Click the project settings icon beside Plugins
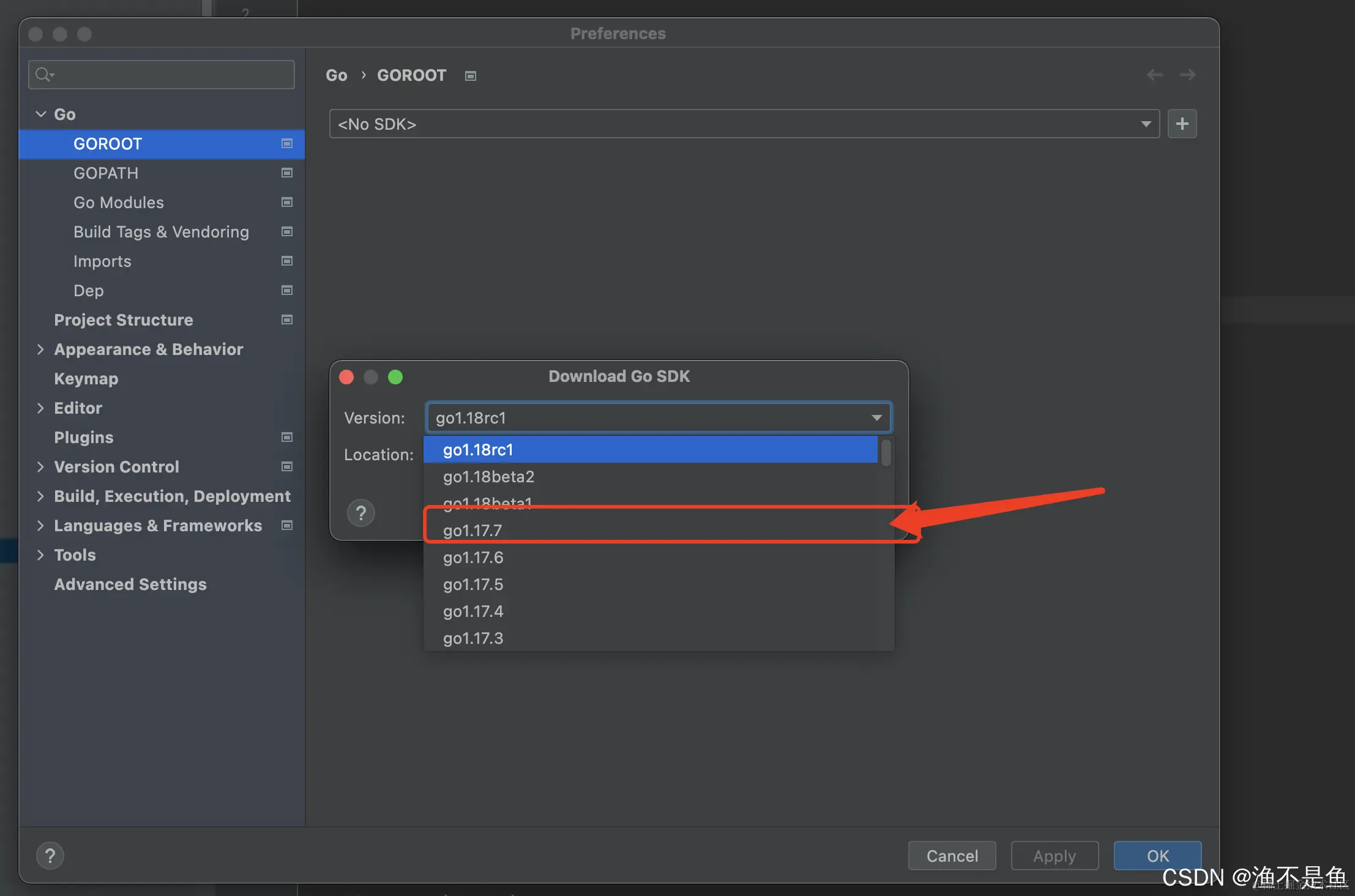The height and width of the screenshot is (896, 1355). (x=286, y=438)
